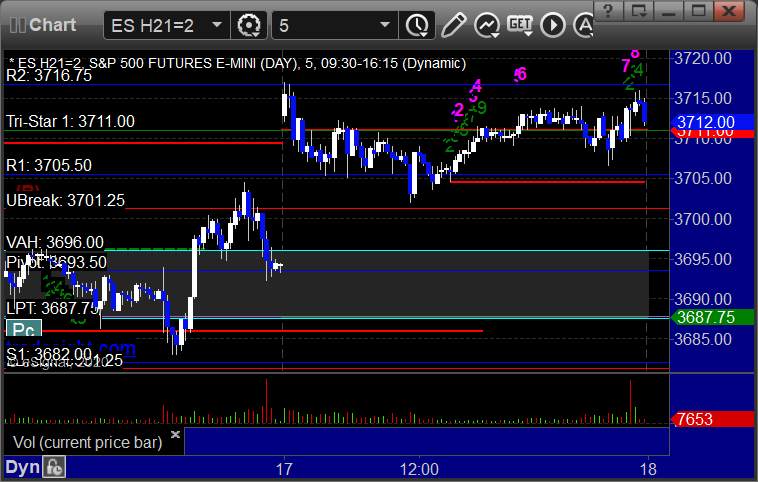Click the Pc marker button

click(24, 329)
